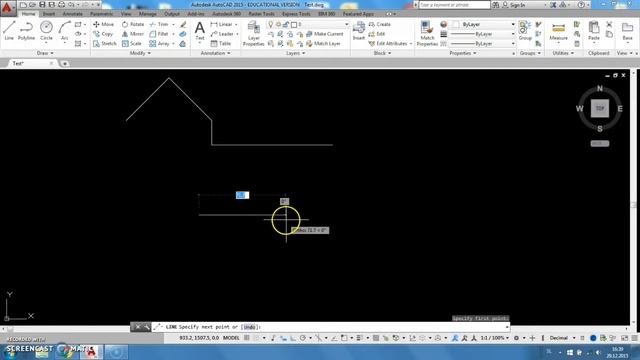Add a new drawing tab with plus button
The height and width of the screenshot is (360, 640).
point(64,63)
